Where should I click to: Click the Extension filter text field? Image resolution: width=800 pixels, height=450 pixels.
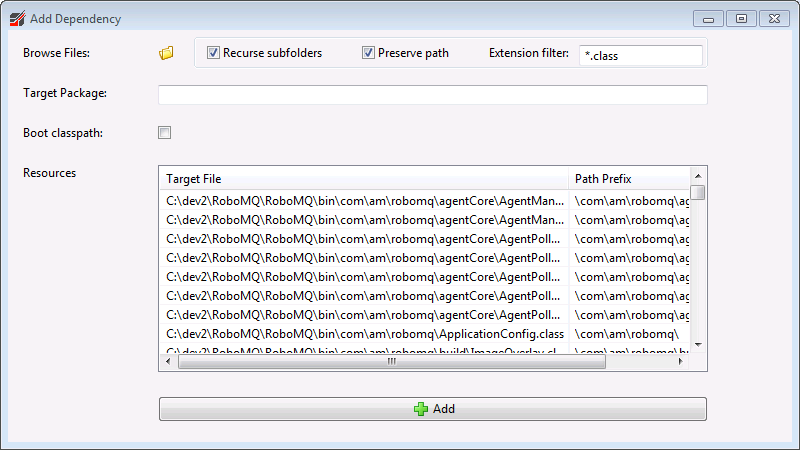pyautogui.click(x=640, y=55)
